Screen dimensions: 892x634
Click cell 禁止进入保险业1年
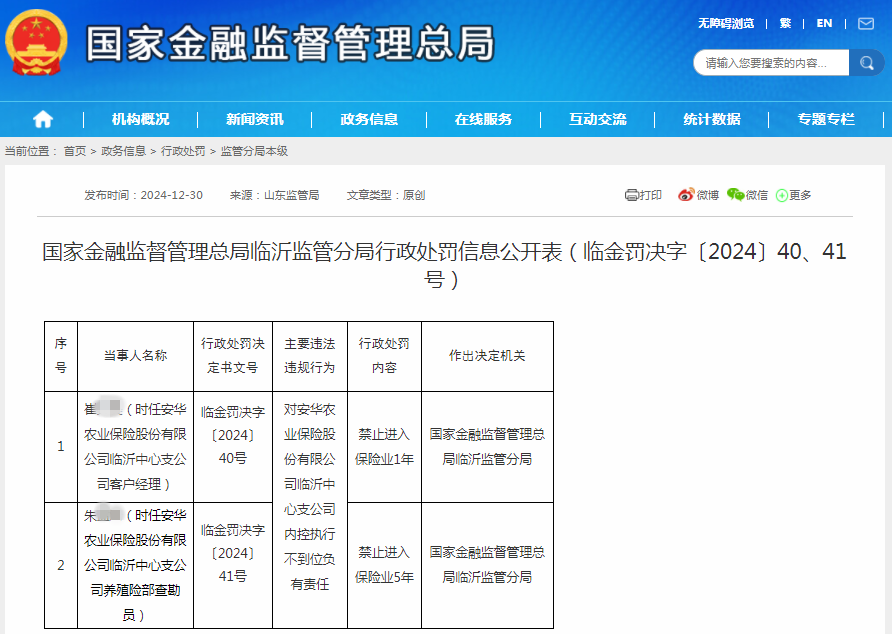click(384, 447)
